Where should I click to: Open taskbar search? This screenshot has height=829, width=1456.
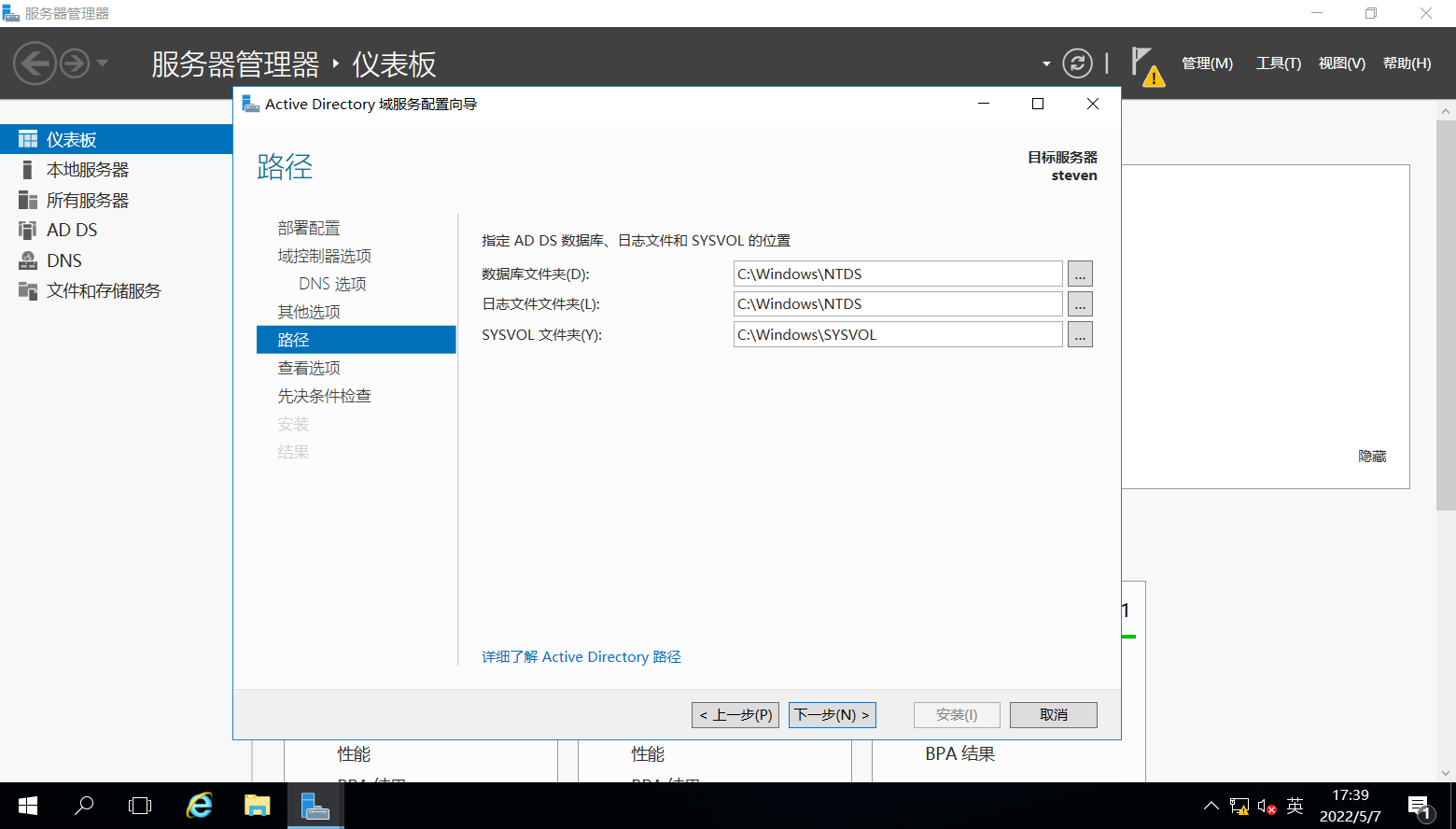(84, 806)
